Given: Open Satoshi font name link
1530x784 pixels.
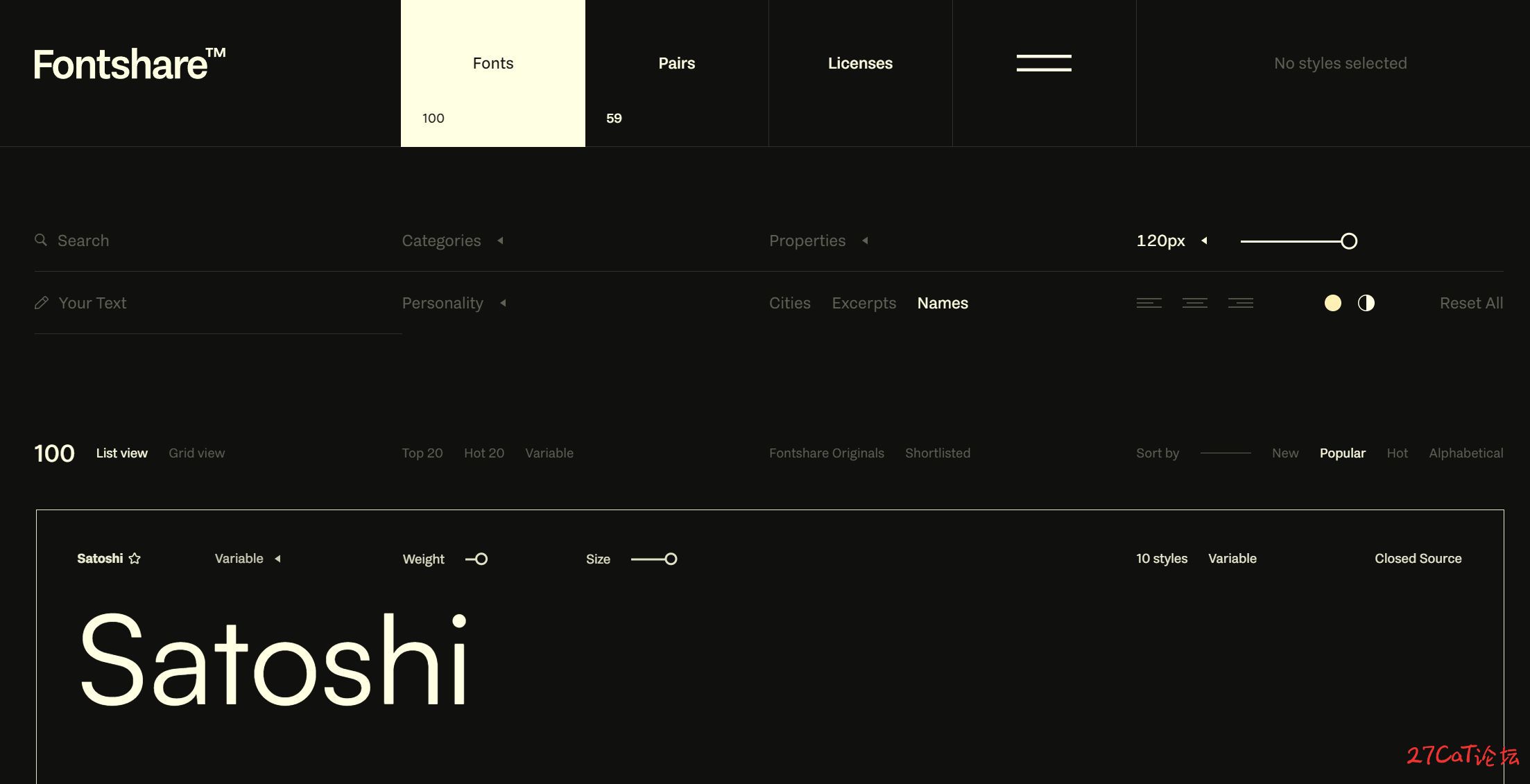Looking at the screenshot, I should [x=100, y=558].
